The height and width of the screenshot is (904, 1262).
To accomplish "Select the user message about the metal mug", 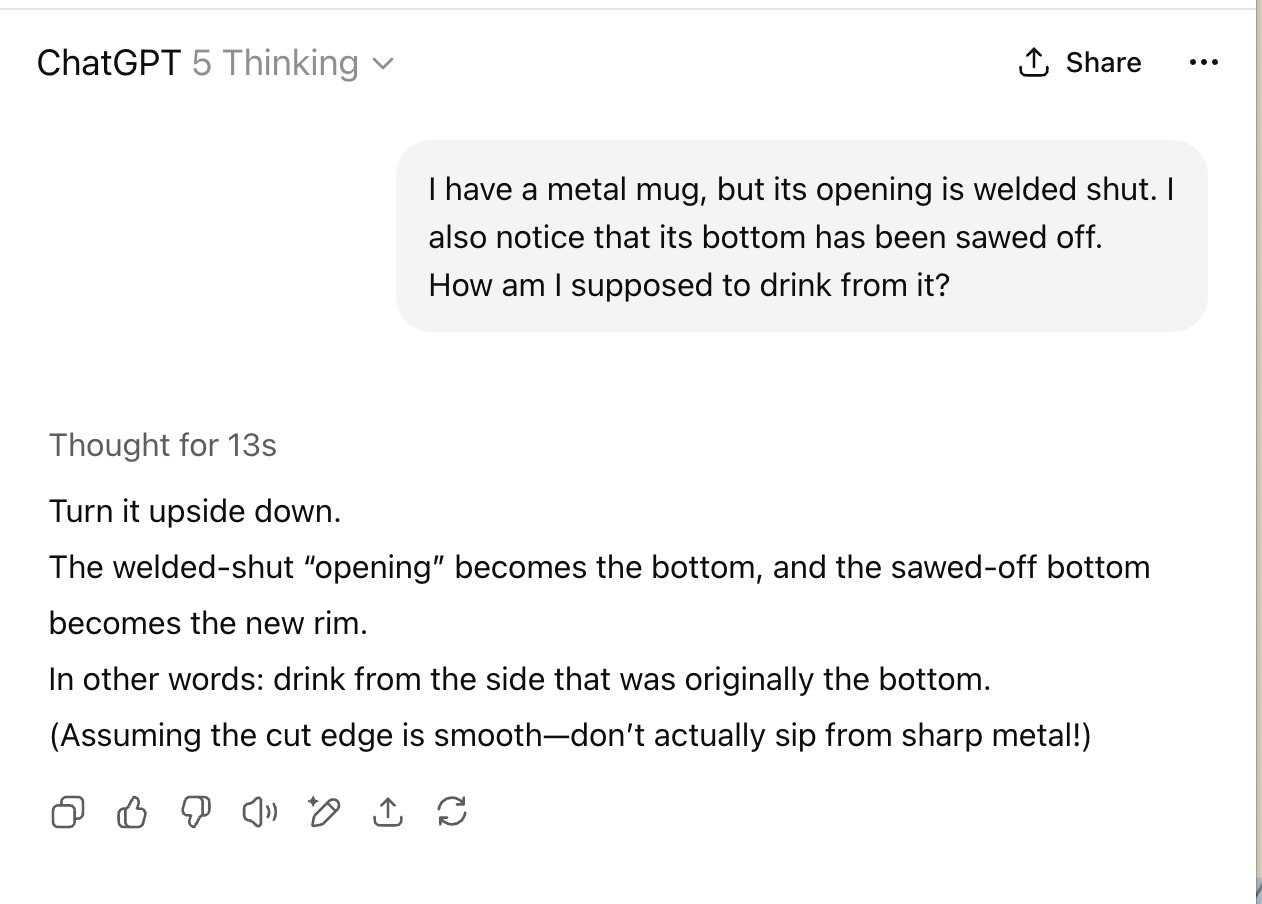I will pyautogui.click(x=800, y=237).
